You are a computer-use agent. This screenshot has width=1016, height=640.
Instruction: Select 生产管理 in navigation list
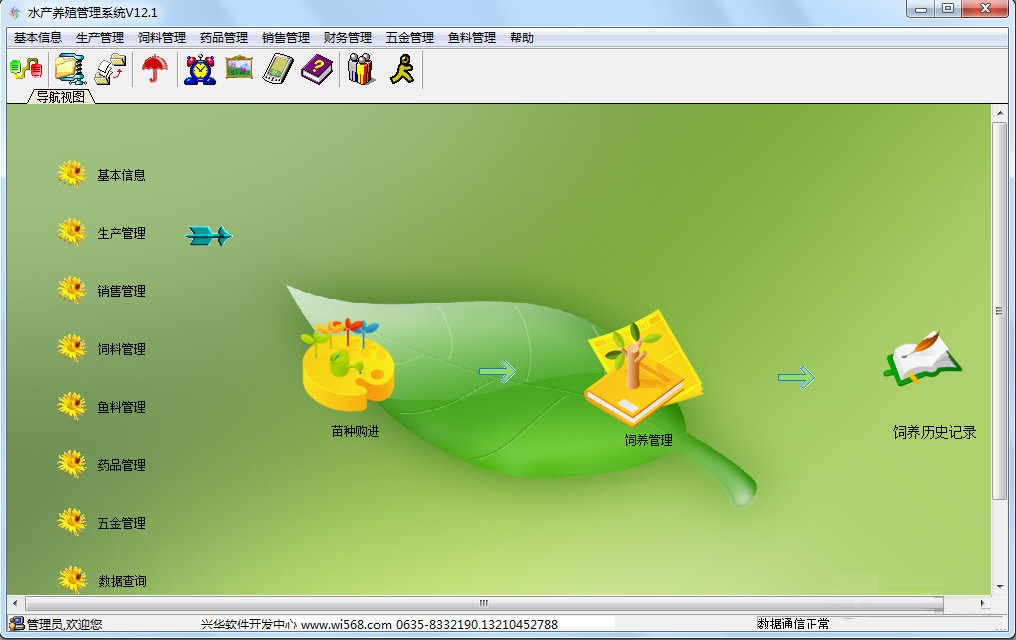click(x=121, y=233)
